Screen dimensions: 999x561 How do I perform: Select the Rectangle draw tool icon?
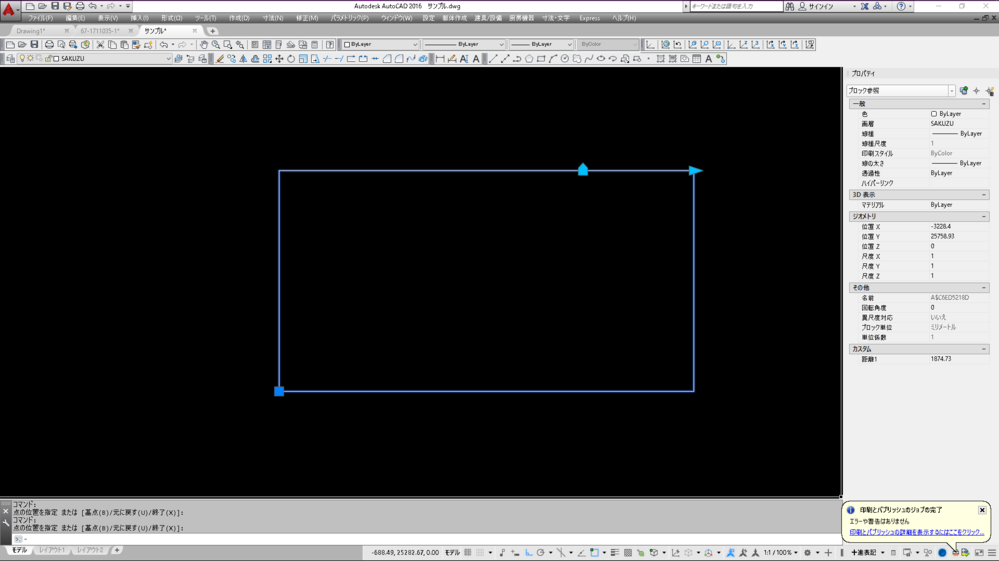click(541, 59)
